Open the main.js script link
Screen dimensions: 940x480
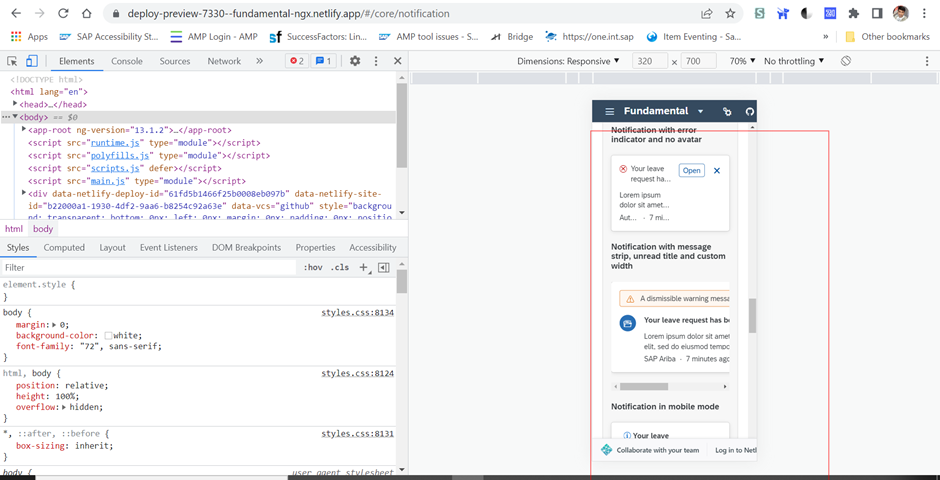[x=108, y=180]
